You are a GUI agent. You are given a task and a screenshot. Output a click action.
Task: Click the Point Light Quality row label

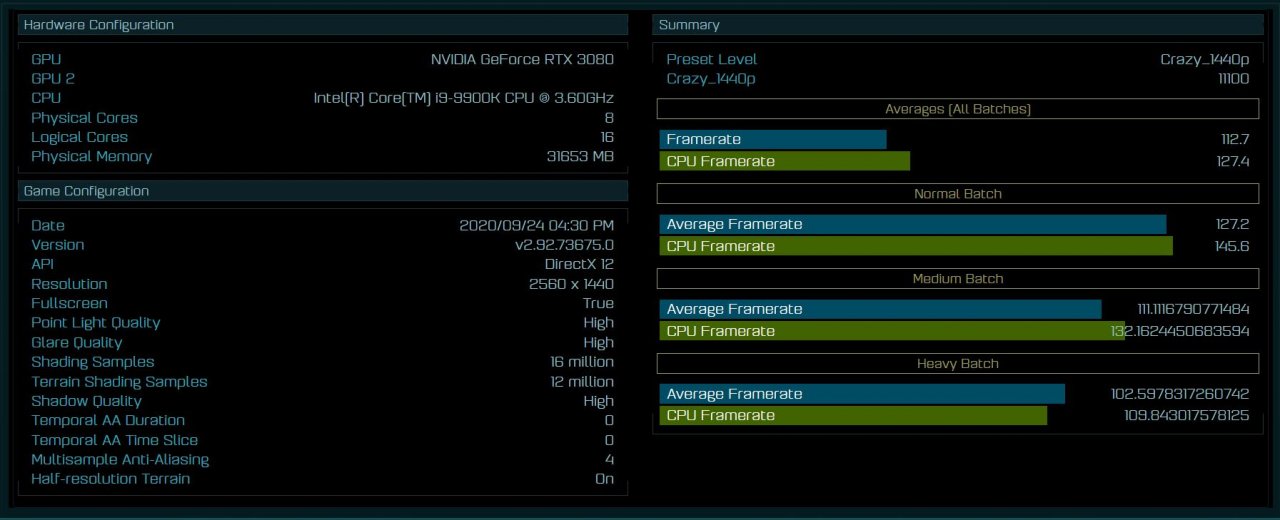(x=96, y=323)
